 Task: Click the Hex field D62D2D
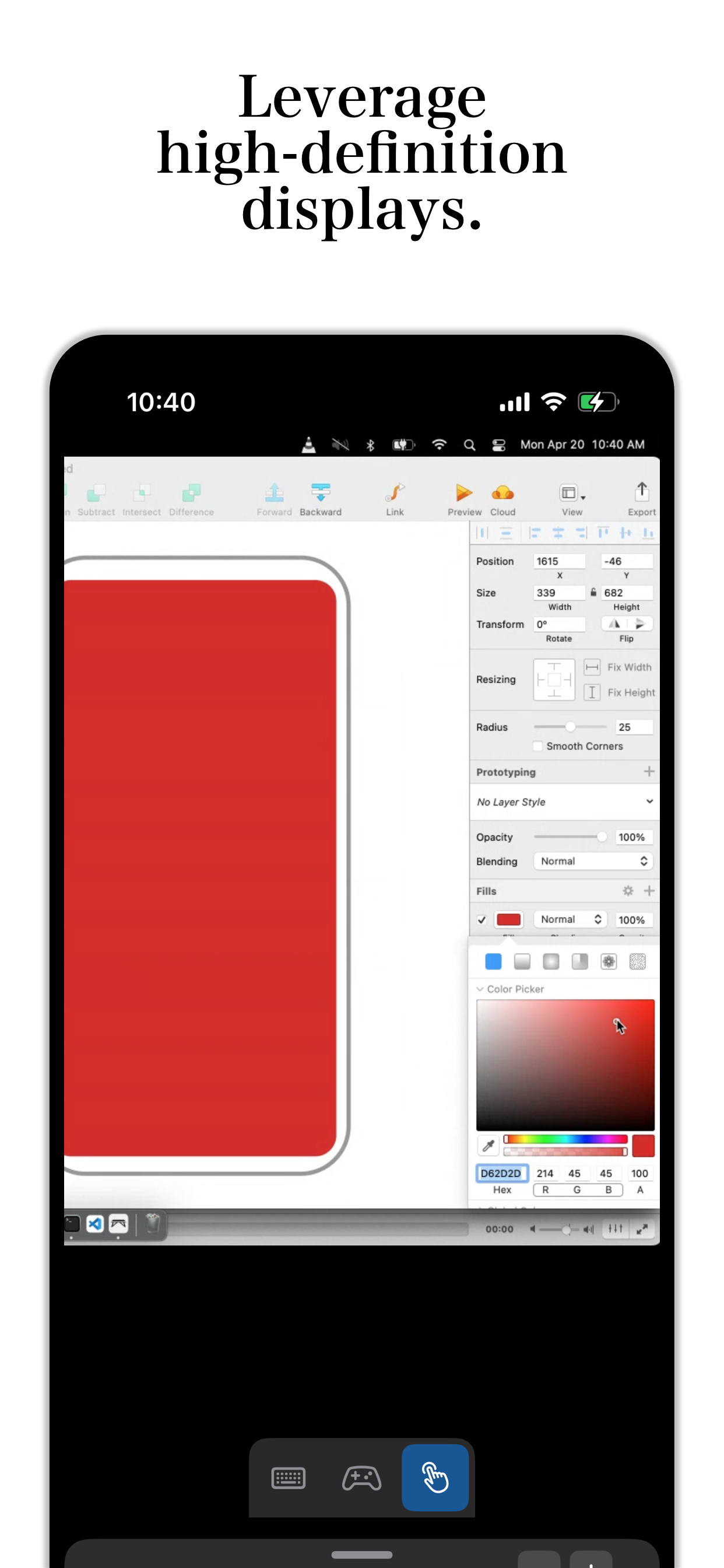501,1173
